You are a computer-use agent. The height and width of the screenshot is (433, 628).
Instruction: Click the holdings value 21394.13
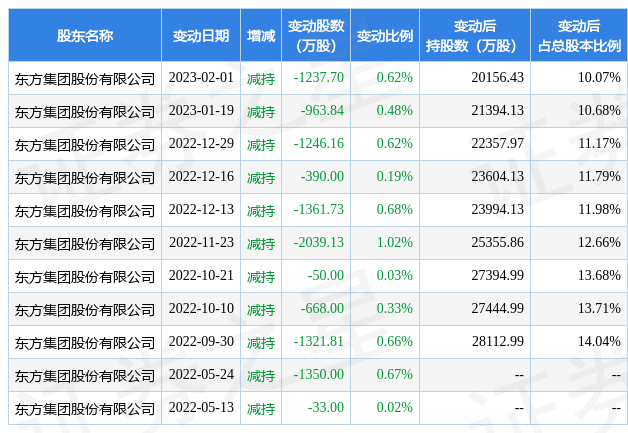point(497,110)
